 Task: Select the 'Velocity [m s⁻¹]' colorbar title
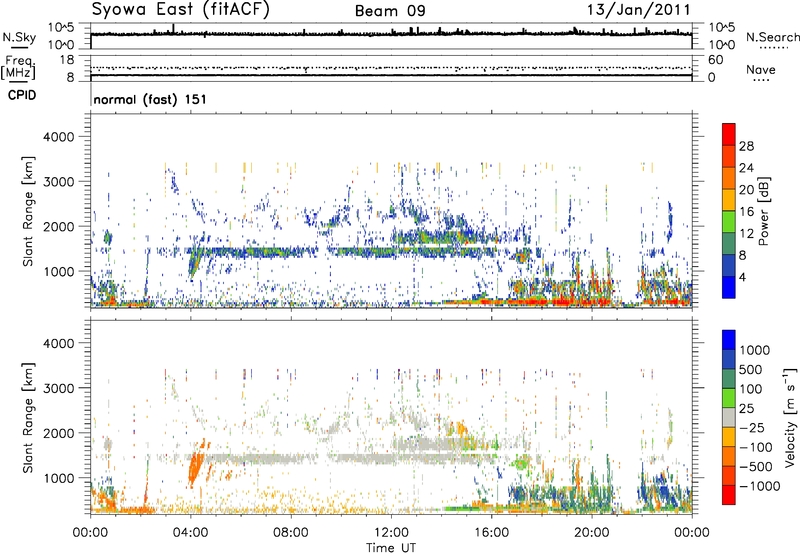[x=790, y=417]
